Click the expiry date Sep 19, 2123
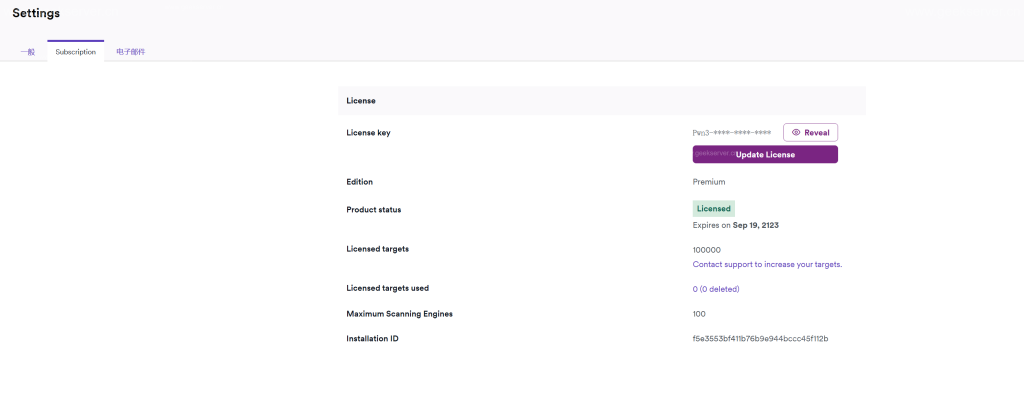 tap(756, 225)
